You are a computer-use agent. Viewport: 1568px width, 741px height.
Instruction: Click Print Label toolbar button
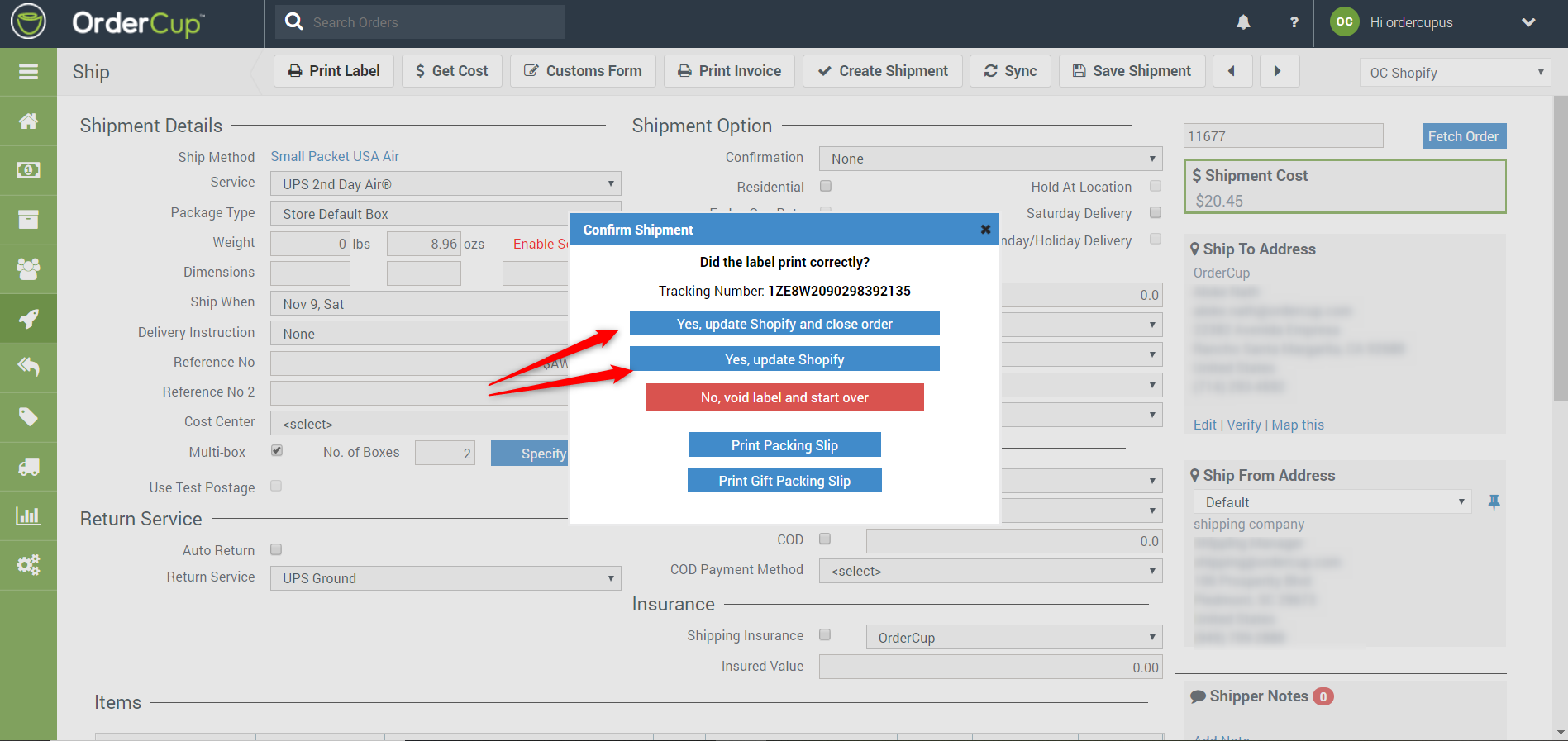click(x=334, y=71)
